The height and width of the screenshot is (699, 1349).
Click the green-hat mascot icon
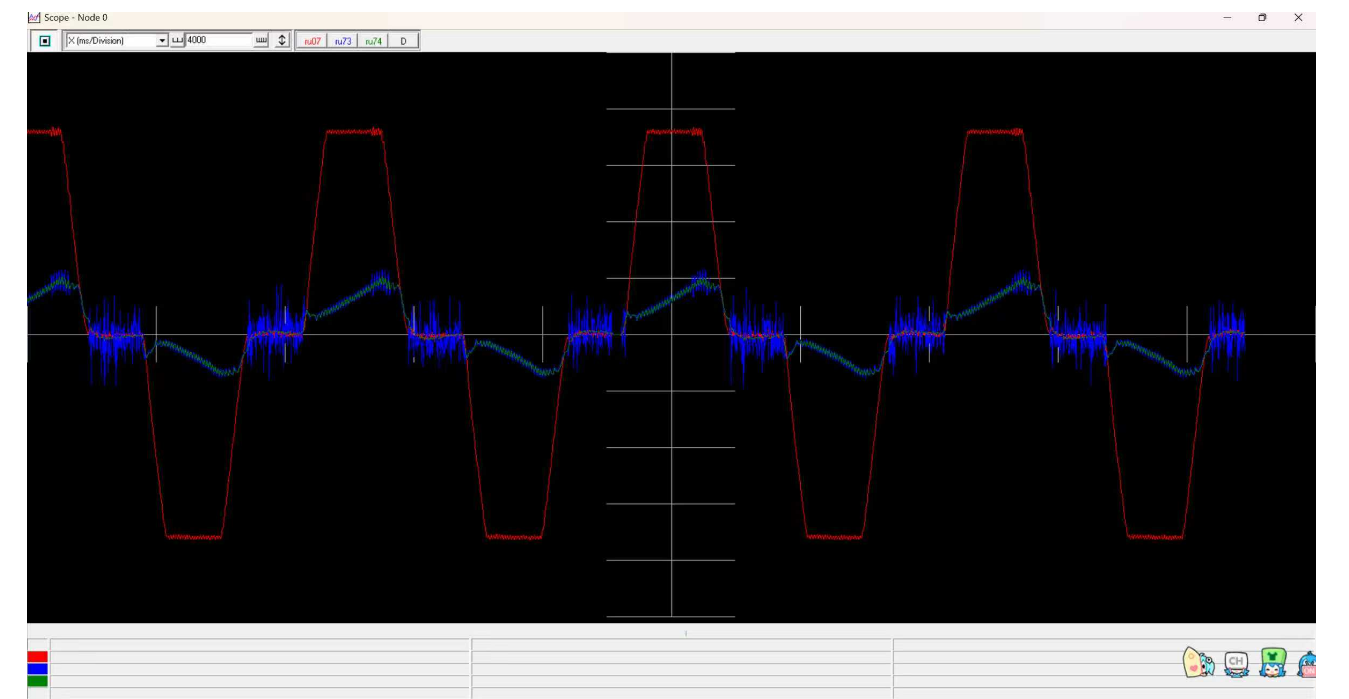click(x=1272, y=663)
